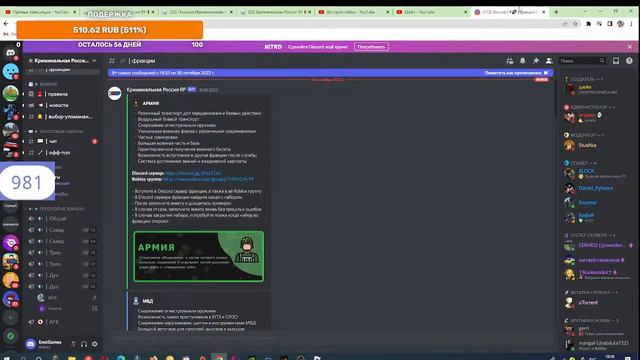
Task: Bookmark page with star icon
Action: pyautogui.click(x=576, y=24)
